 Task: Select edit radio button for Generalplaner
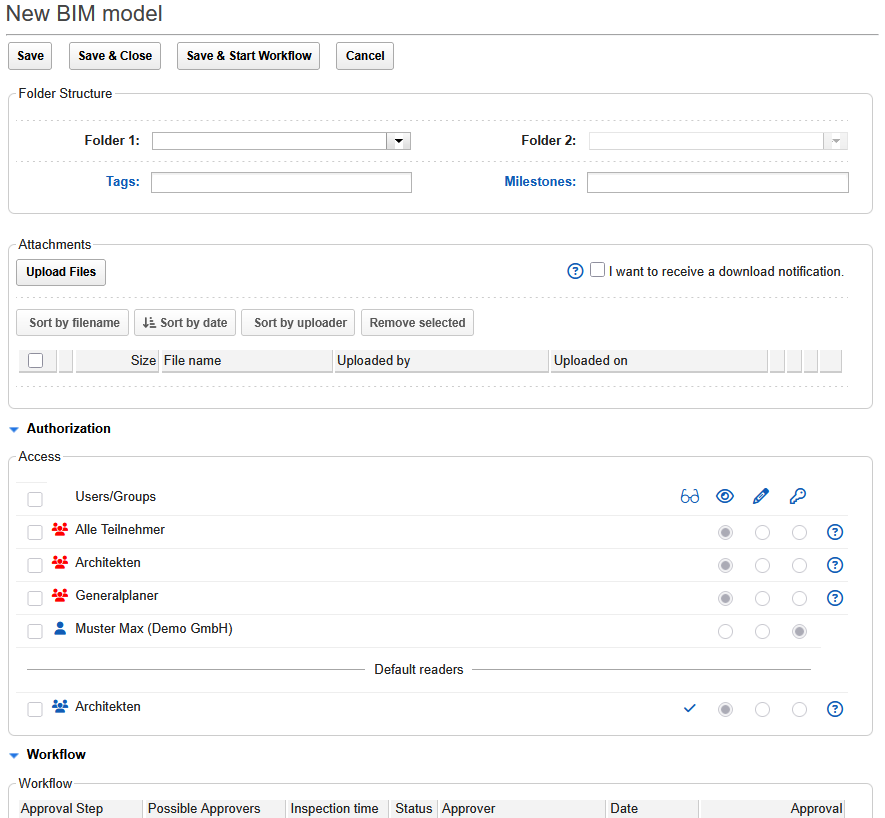tap(762, 598)
